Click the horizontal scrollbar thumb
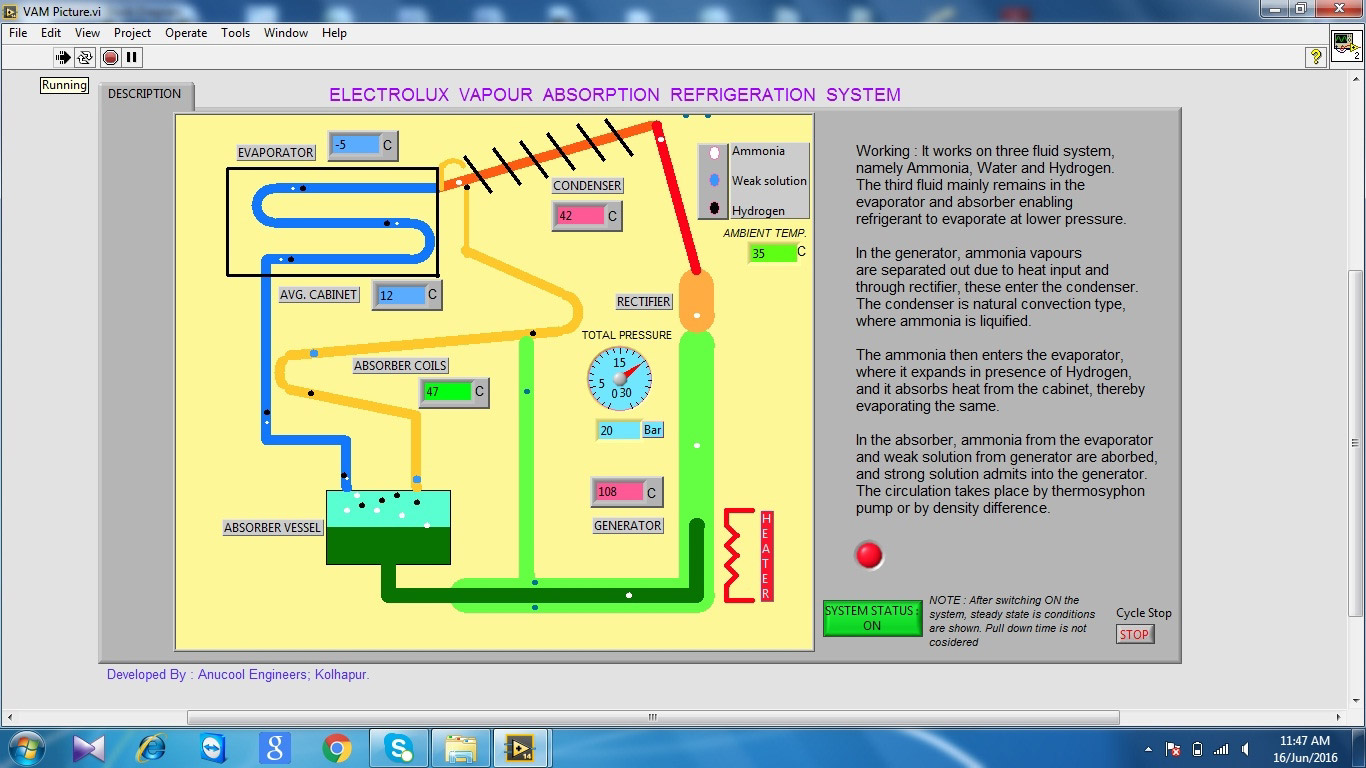The image size is (1366, 768). 653,717
